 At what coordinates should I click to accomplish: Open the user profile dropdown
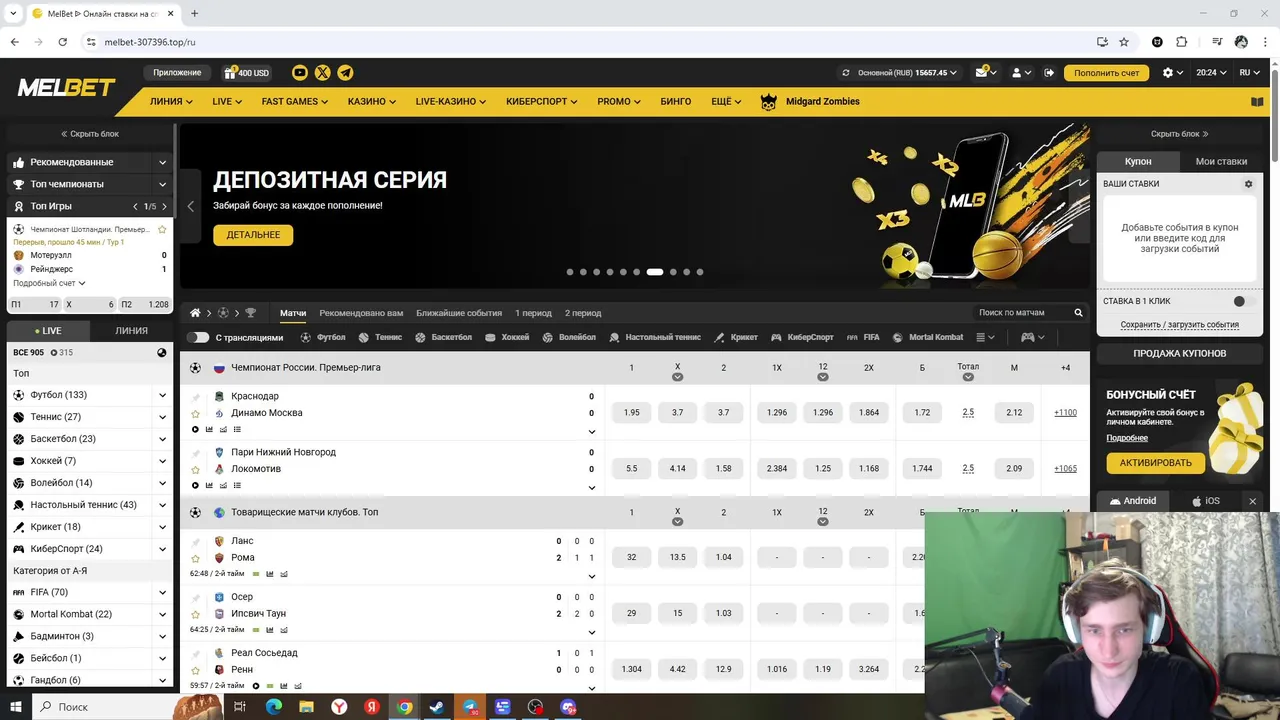pyautogui.click(x=1021, y=73)
